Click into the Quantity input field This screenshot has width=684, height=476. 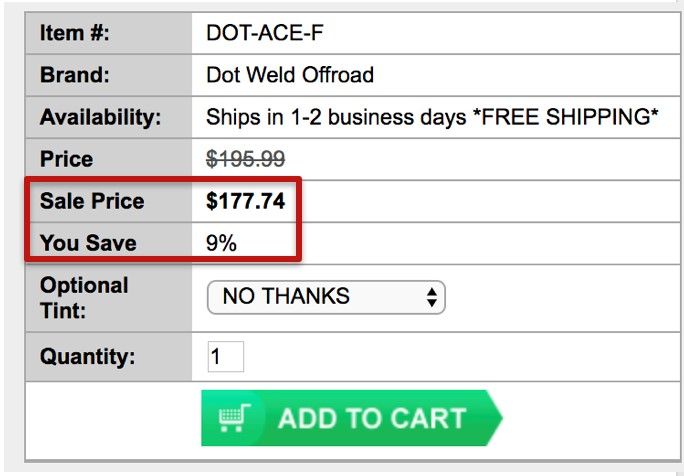(x=226, y=356)
